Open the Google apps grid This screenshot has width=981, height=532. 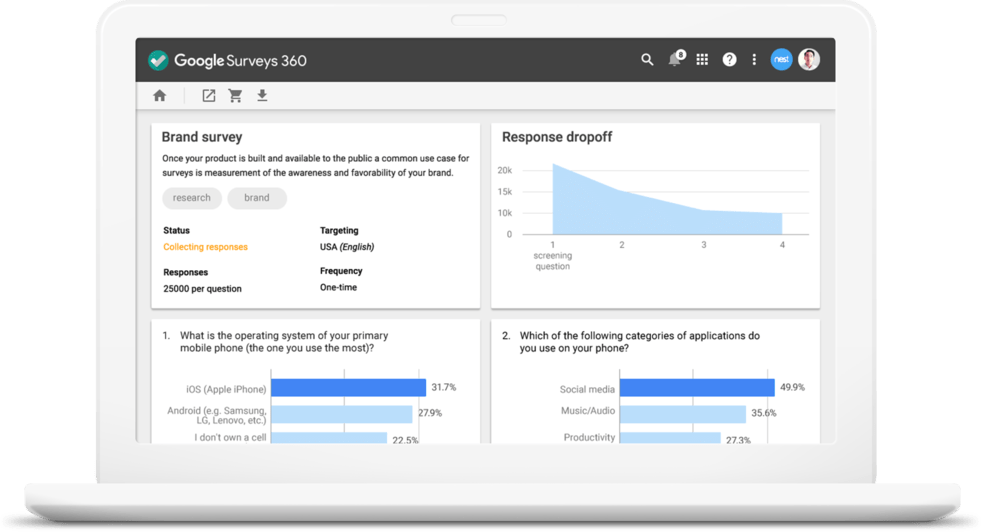pyautogui.click(x=702, y=60)
